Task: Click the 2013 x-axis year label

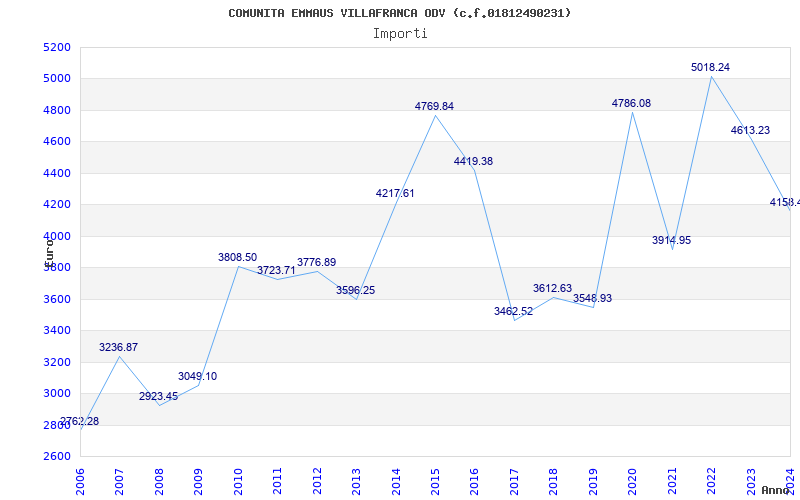Action: 356,482
